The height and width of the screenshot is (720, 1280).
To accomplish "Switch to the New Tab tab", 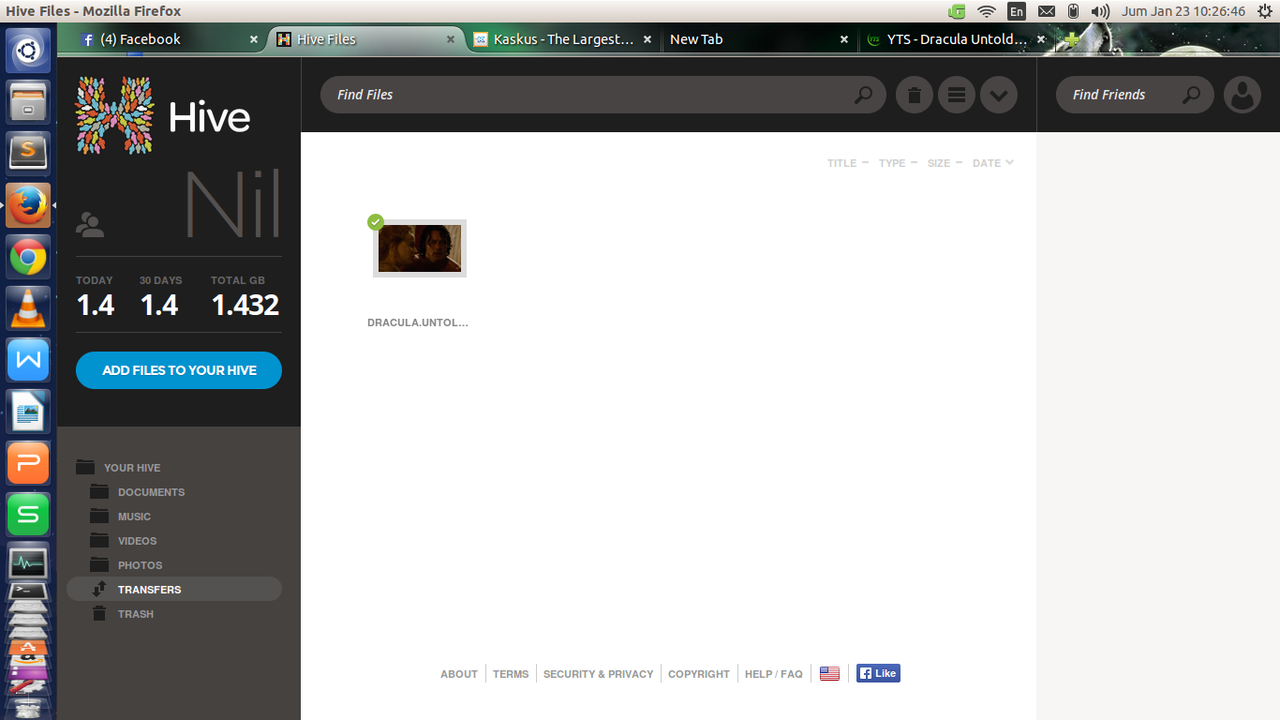I will point(758,39).
